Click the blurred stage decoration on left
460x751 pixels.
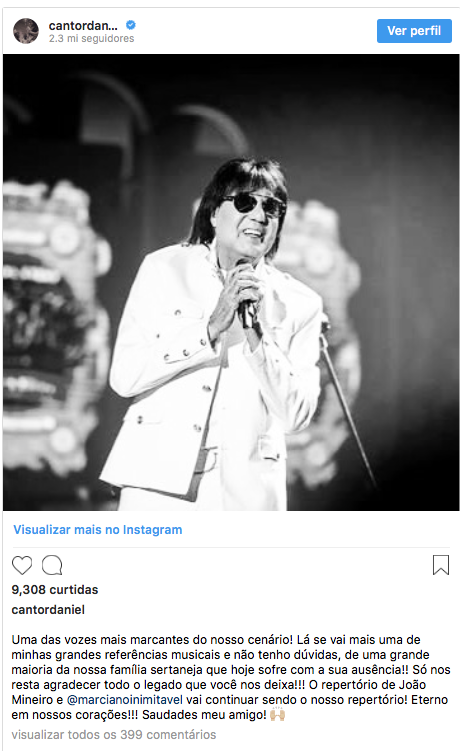pos(55,316)
